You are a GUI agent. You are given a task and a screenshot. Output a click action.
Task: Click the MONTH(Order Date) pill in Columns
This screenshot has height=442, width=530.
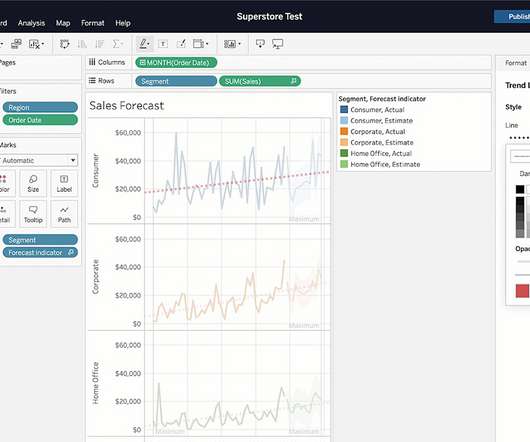[x=176, y=63]
